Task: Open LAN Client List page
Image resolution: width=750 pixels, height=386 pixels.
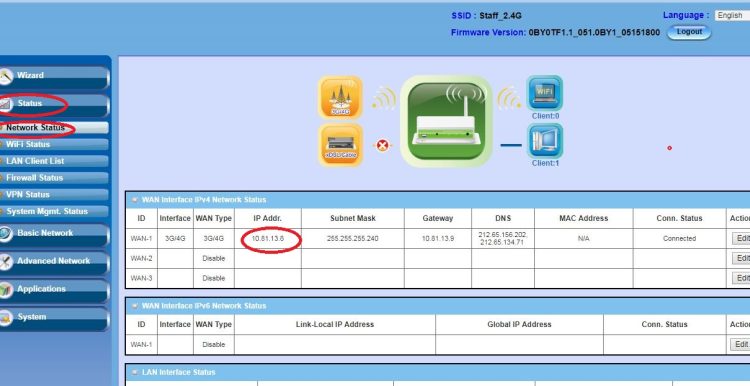Action: point(54,161)
